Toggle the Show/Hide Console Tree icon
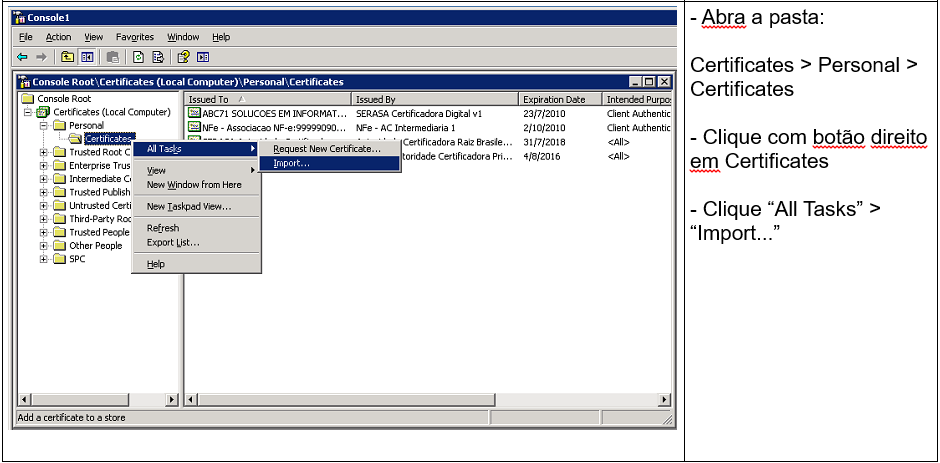 click(88, 57)
